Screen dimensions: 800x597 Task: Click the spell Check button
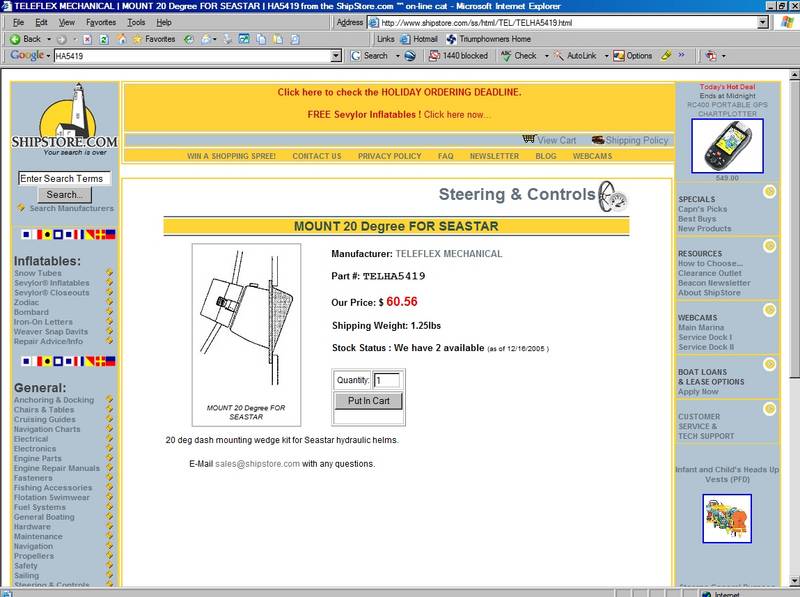pyautogui.click(x=519, y=56)
